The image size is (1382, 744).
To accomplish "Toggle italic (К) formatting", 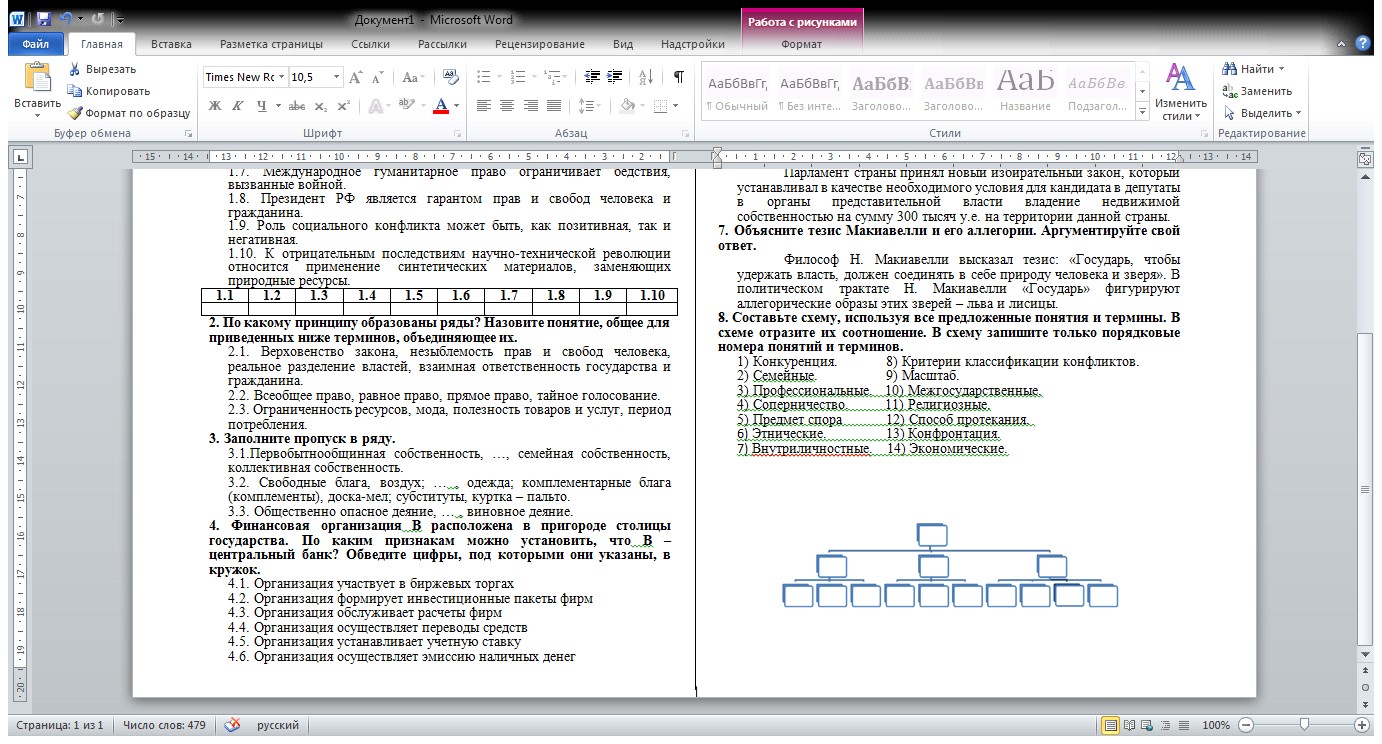I will tap(238, 105).
